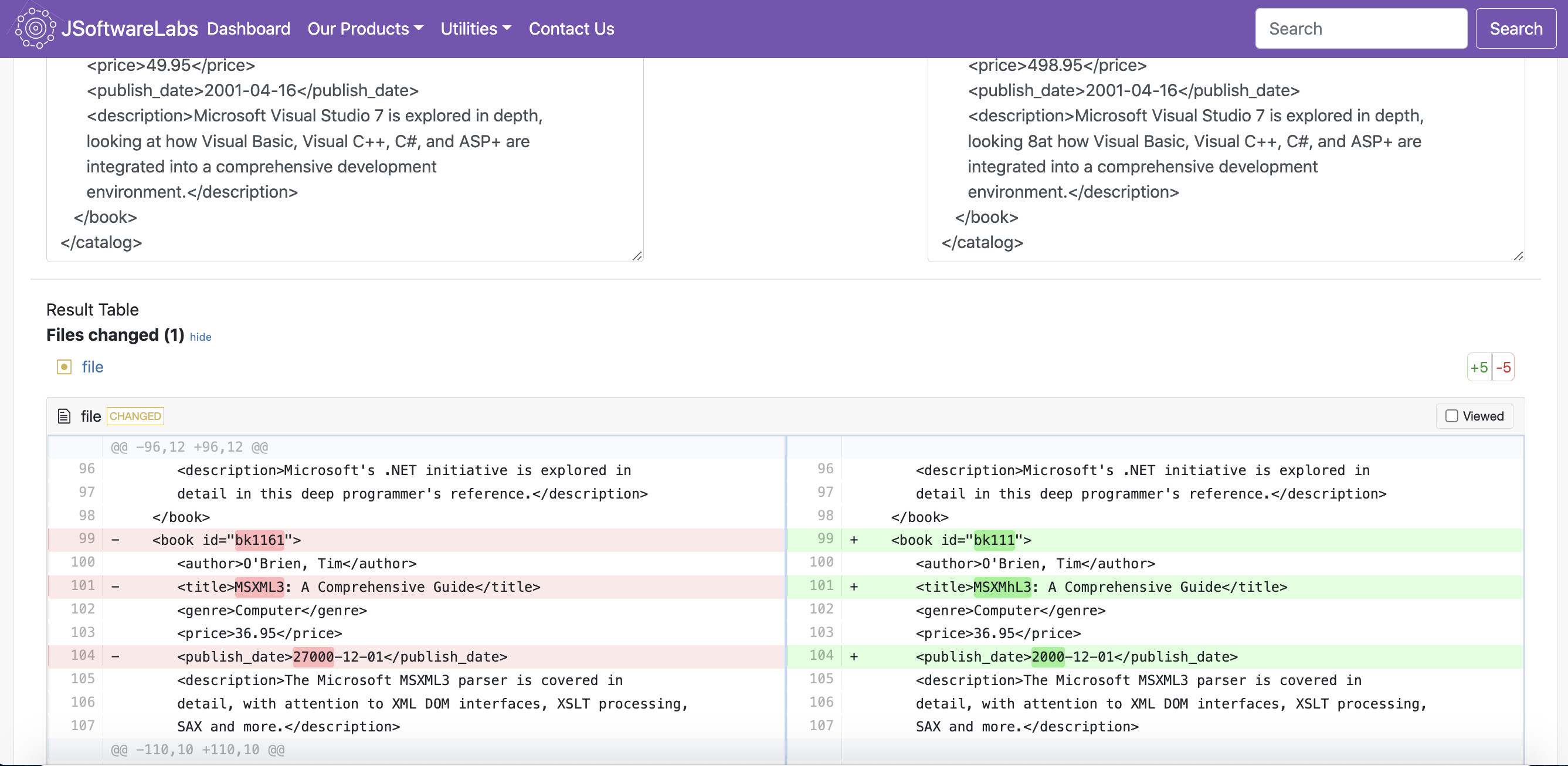Viewport: 1568px width, 766px height.
Task: Select added line 104 publish_date 2000
Action: click(x=1155, y=656)
